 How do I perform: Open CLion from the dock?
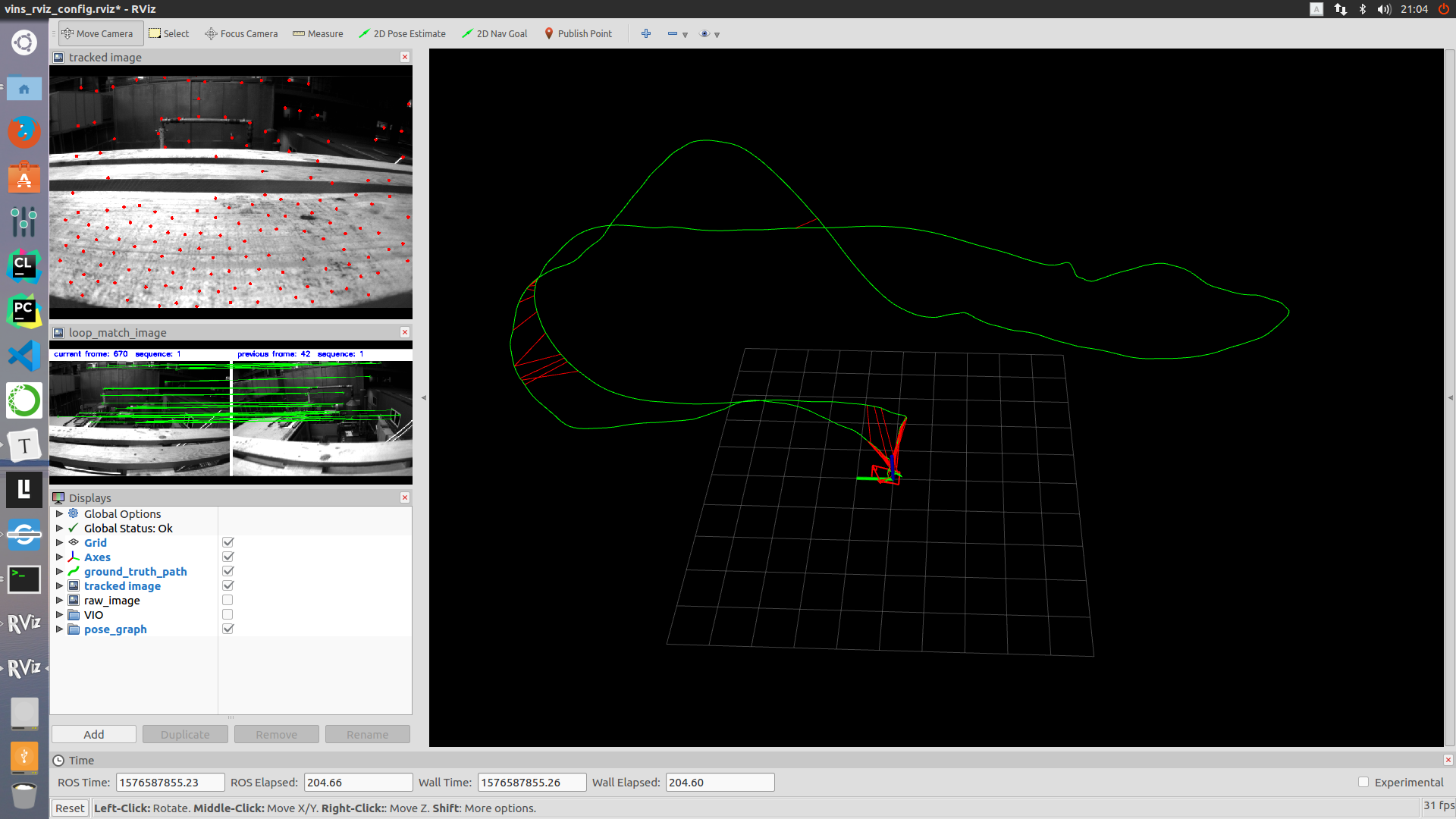click(24, 266)
